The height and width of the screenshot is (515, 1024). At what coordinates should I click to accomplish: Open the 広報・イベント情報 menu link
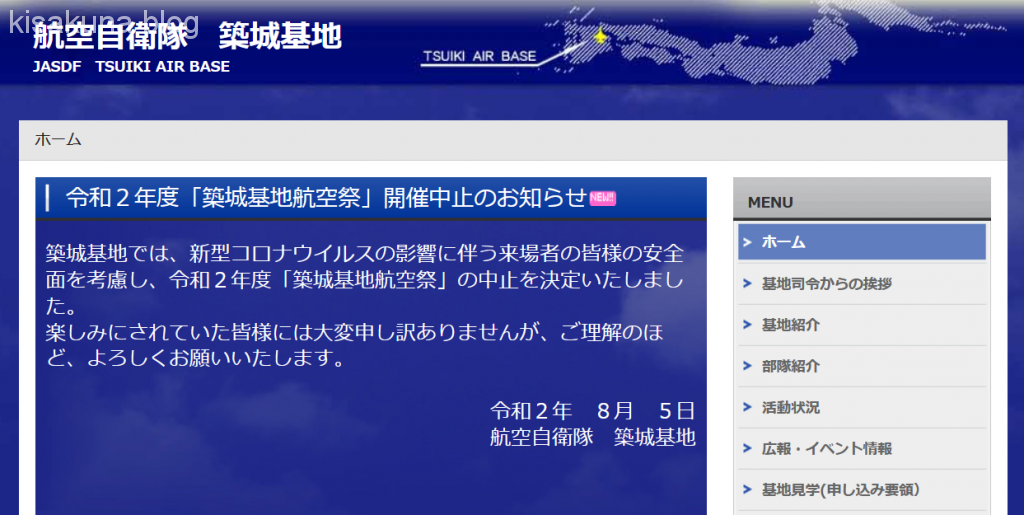pyautogui.click(x=826, y=448)
